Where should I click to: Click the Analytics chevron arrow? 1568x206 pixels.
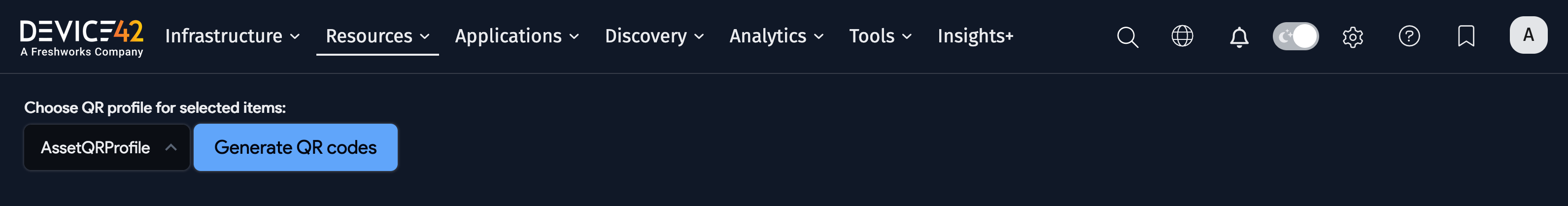[x=818, y=36]
